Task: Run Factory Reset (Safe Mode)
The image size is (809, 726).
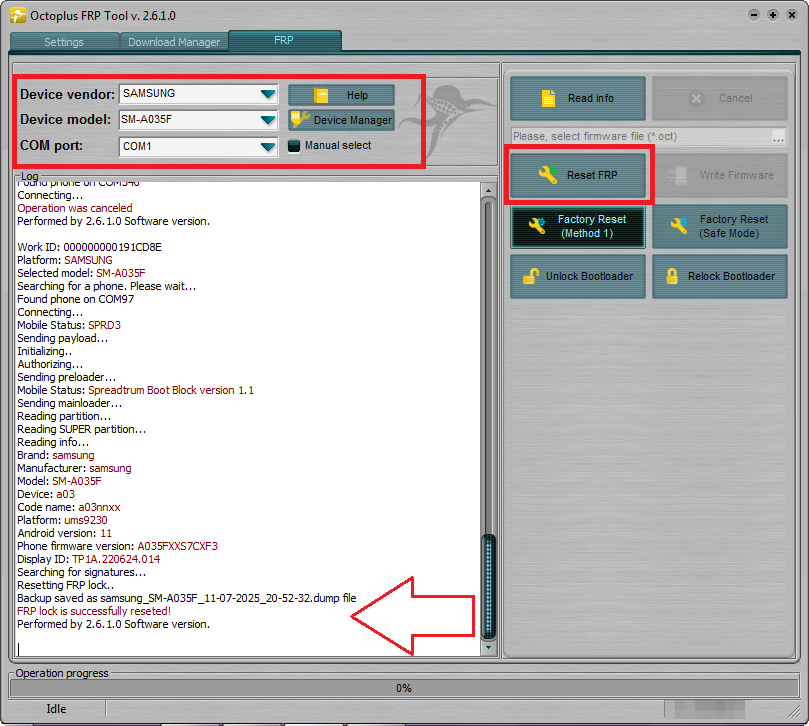Action: click(720, 227)
